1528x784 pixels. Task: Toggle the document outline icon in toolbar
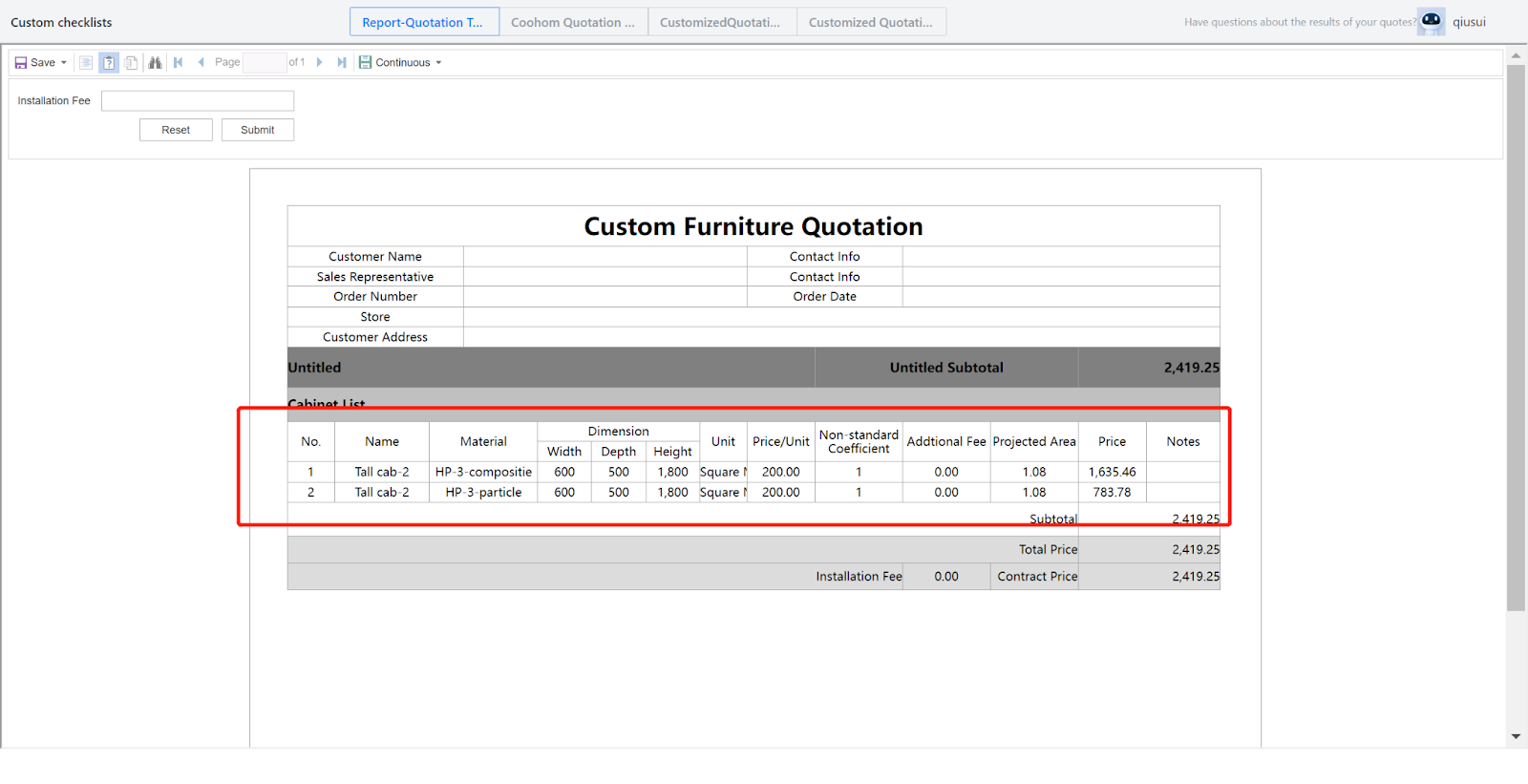point(86,63)
